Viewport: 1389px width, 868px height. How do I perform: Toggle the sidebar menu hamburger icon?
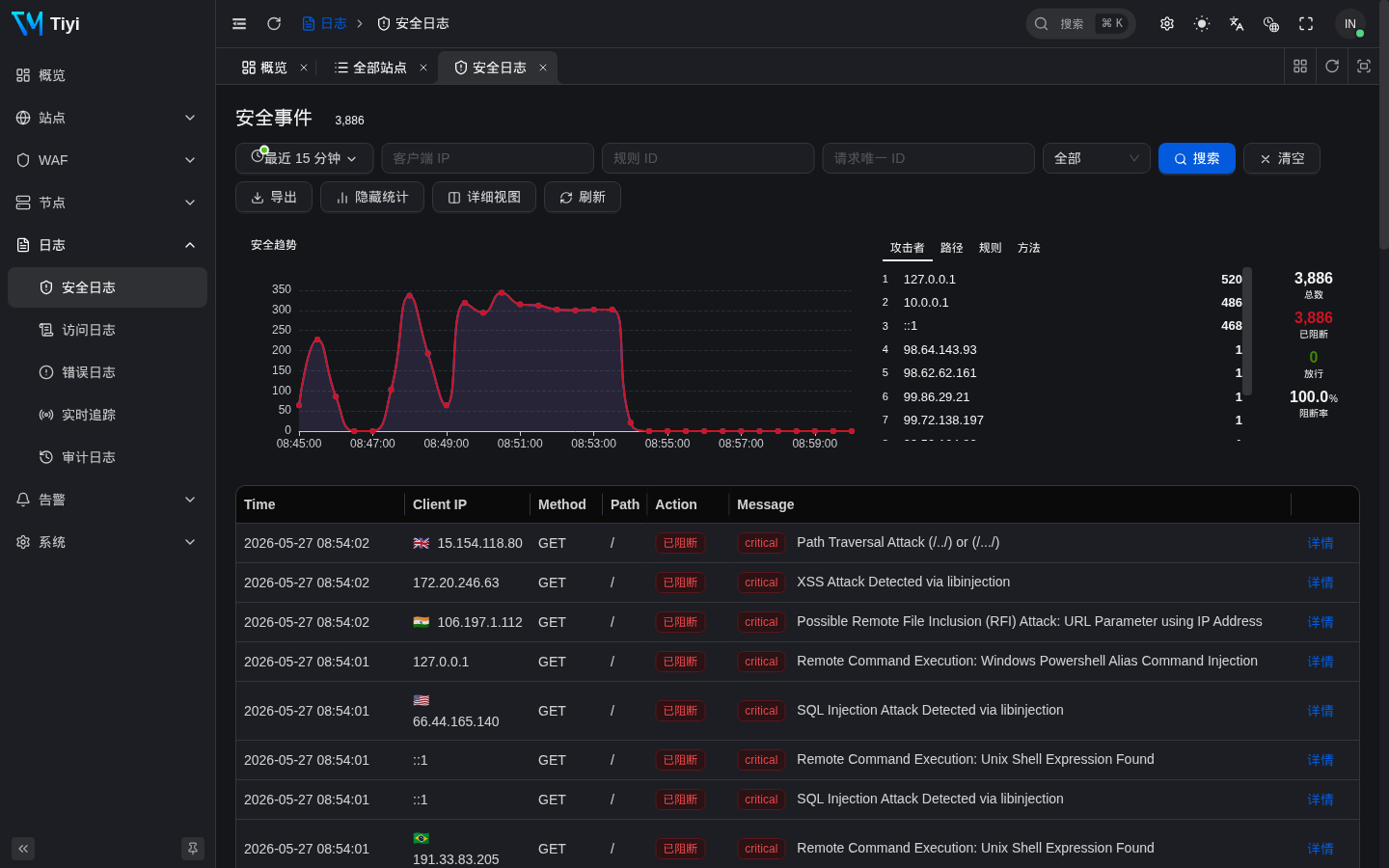pyautogui.click(x=239, y=23)
